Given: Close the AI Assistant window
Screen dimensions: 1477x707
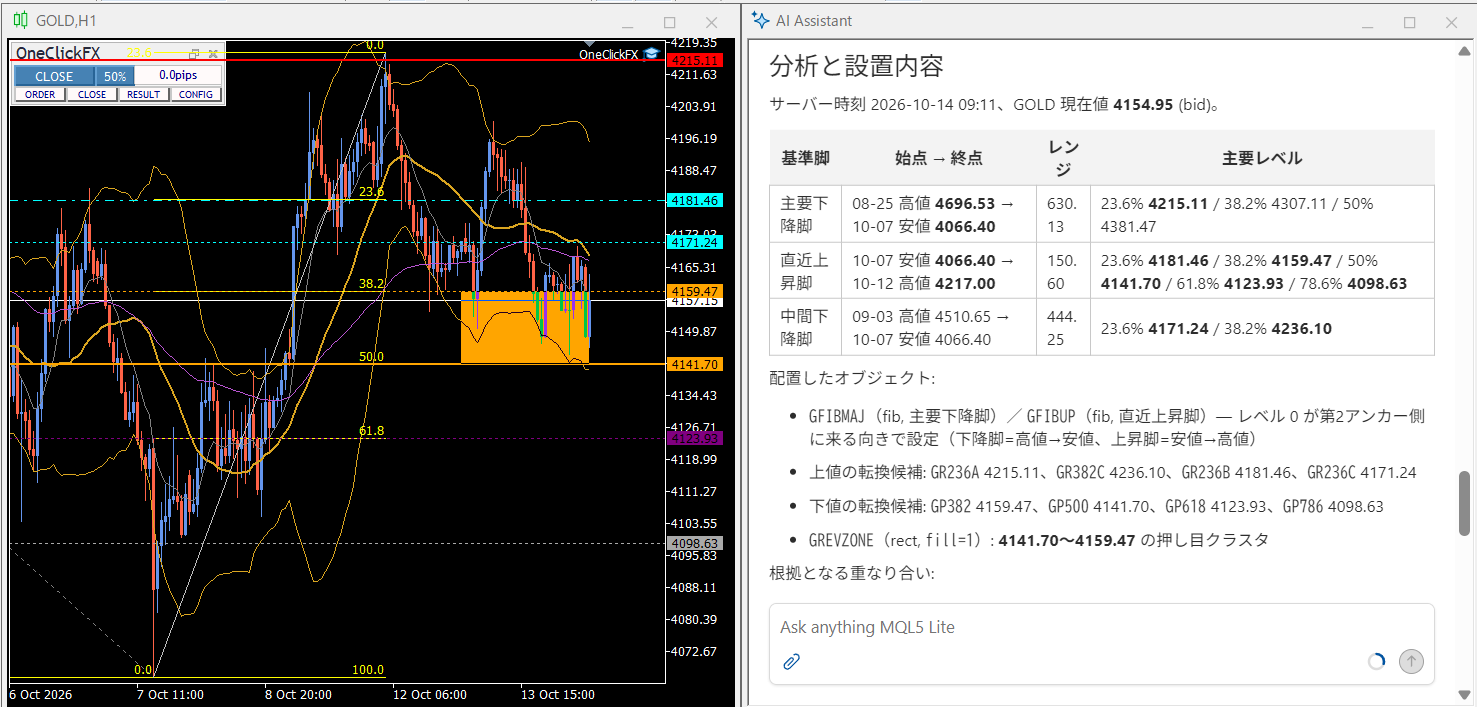Looking at the screenshot, I should pos(1451,22).
